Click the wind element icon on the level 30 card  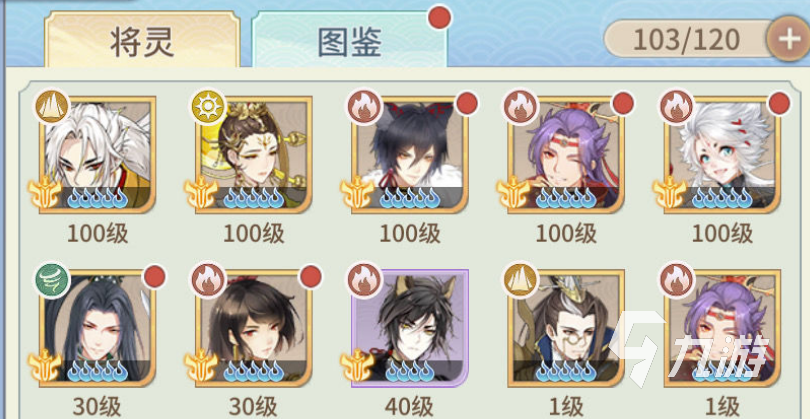52,279
